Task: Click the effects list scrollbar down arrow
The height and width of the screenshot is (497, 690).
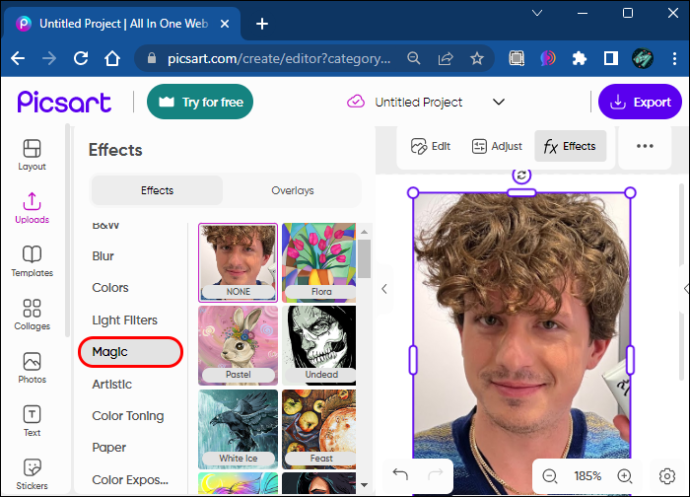Action: pos(364,485)
